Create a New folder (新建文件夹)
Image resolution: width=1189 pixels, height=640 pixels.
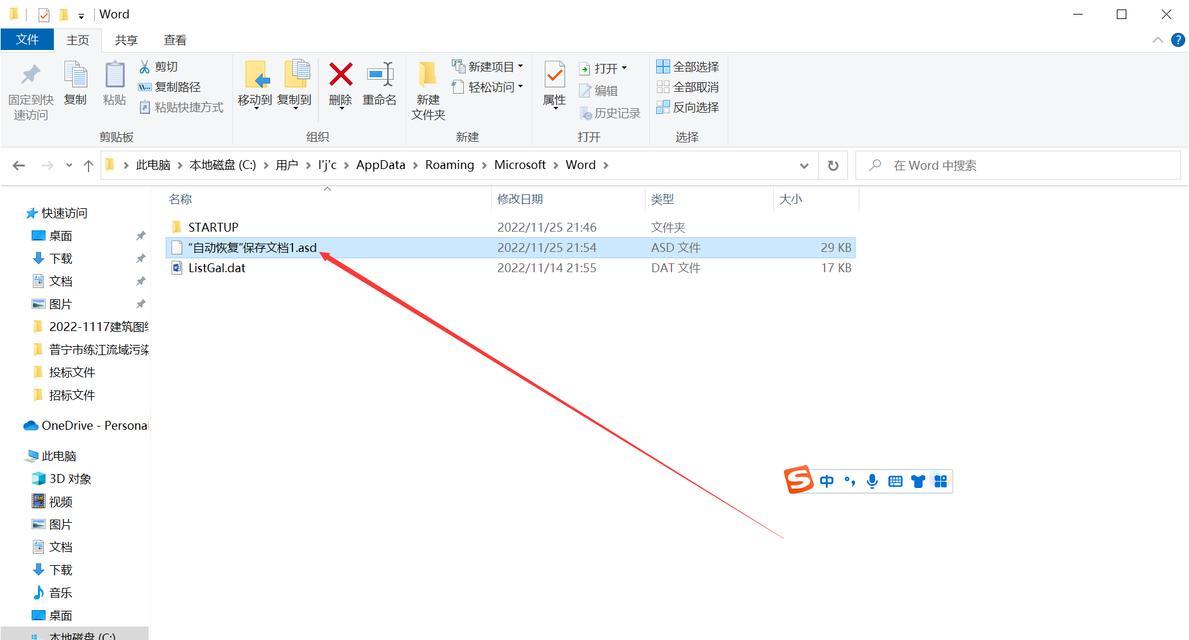(x=428, y=90)
